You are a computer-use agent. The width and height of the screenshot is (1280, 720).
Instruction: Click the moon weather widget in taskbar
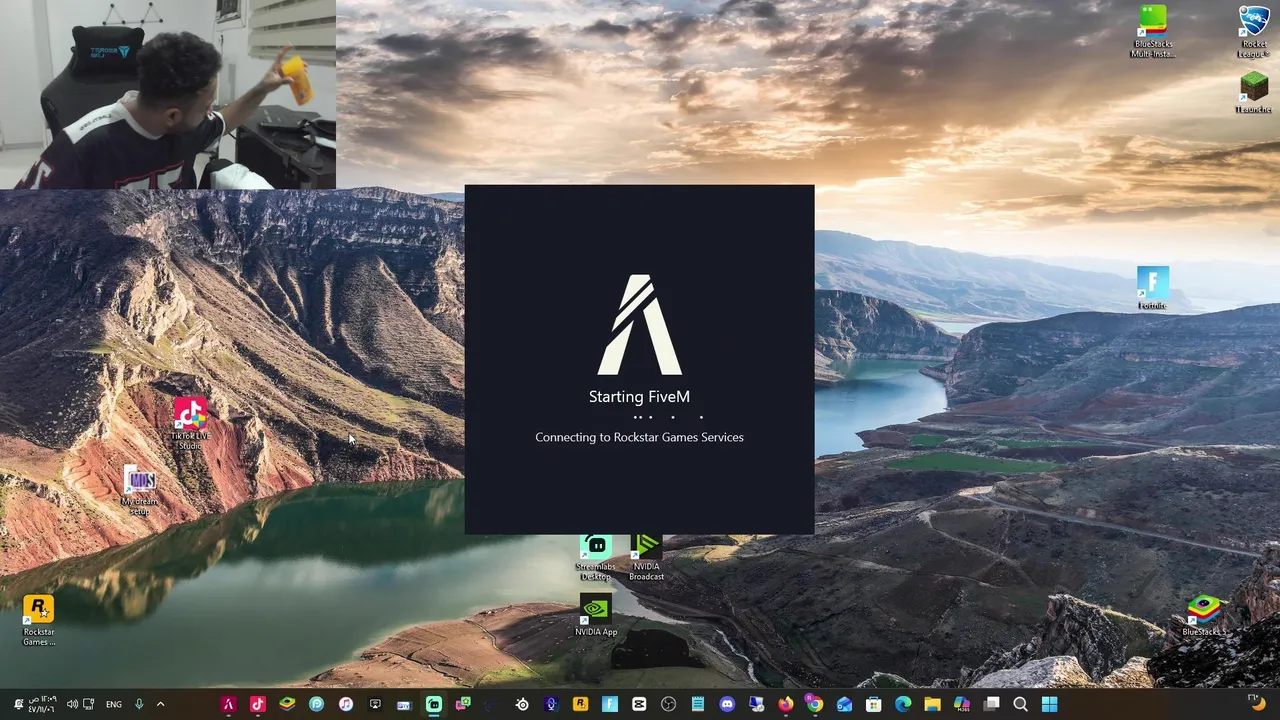[x=1256, y=702]
